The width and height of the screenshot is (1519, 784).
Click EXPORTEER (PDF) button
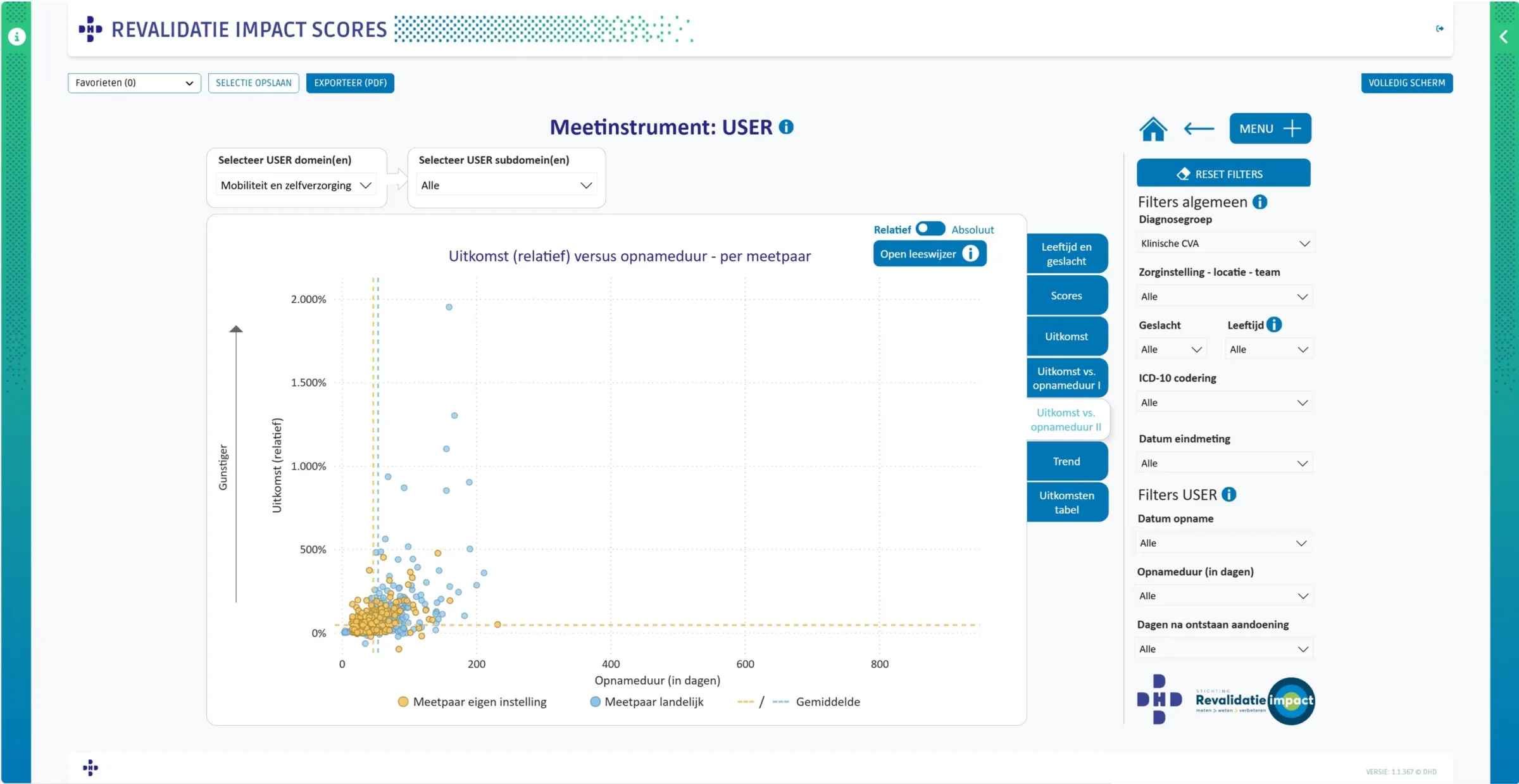point(350,83)
